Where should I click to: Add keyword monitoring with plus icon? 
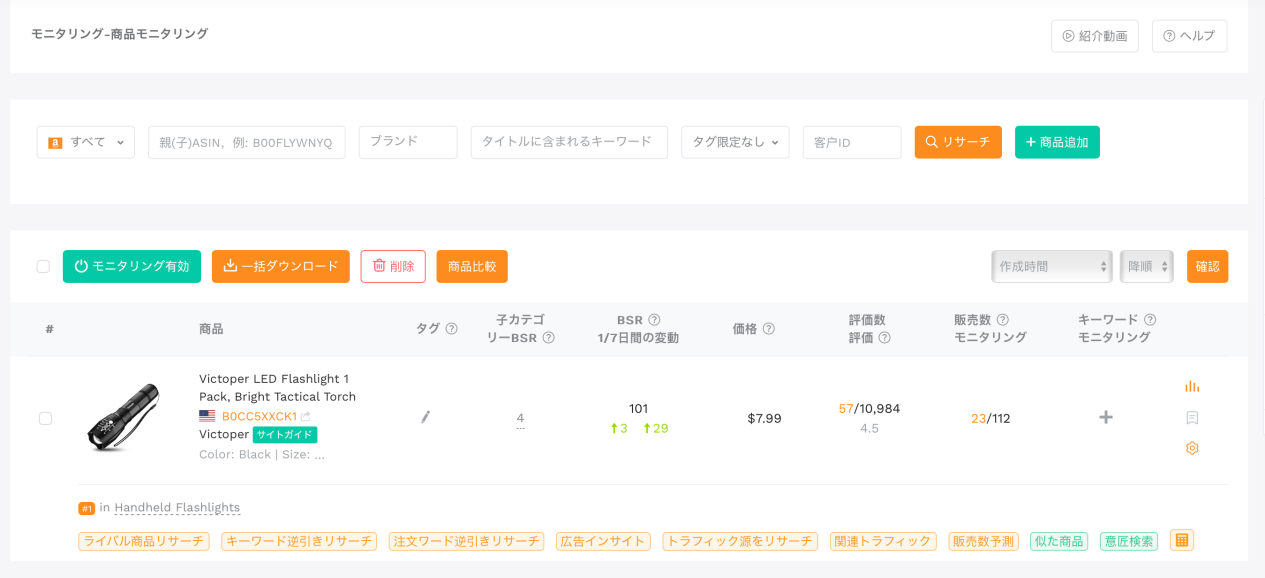[x=1105, y=418]
